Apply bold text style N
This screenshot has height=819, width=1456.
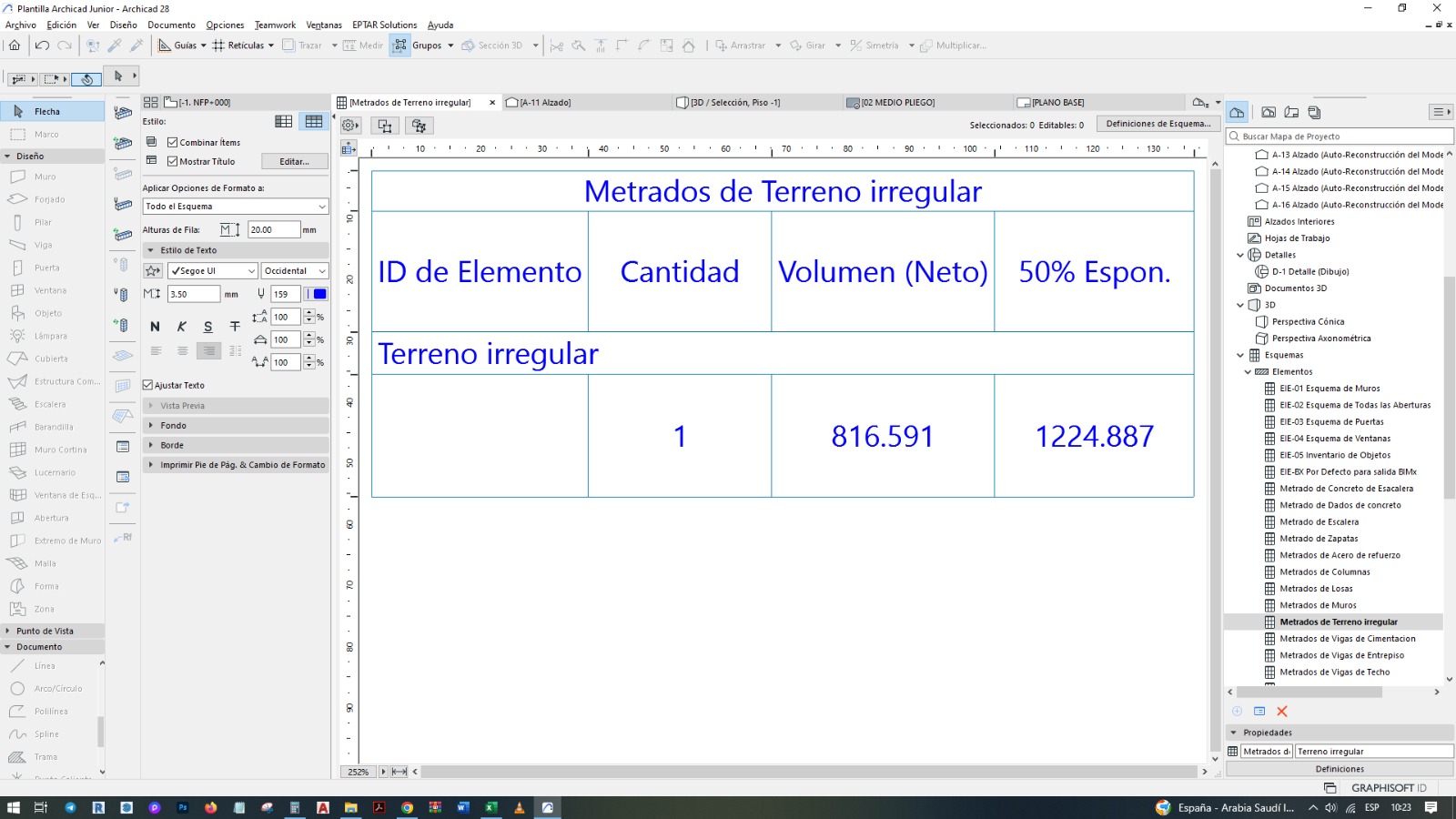point(155,327)
